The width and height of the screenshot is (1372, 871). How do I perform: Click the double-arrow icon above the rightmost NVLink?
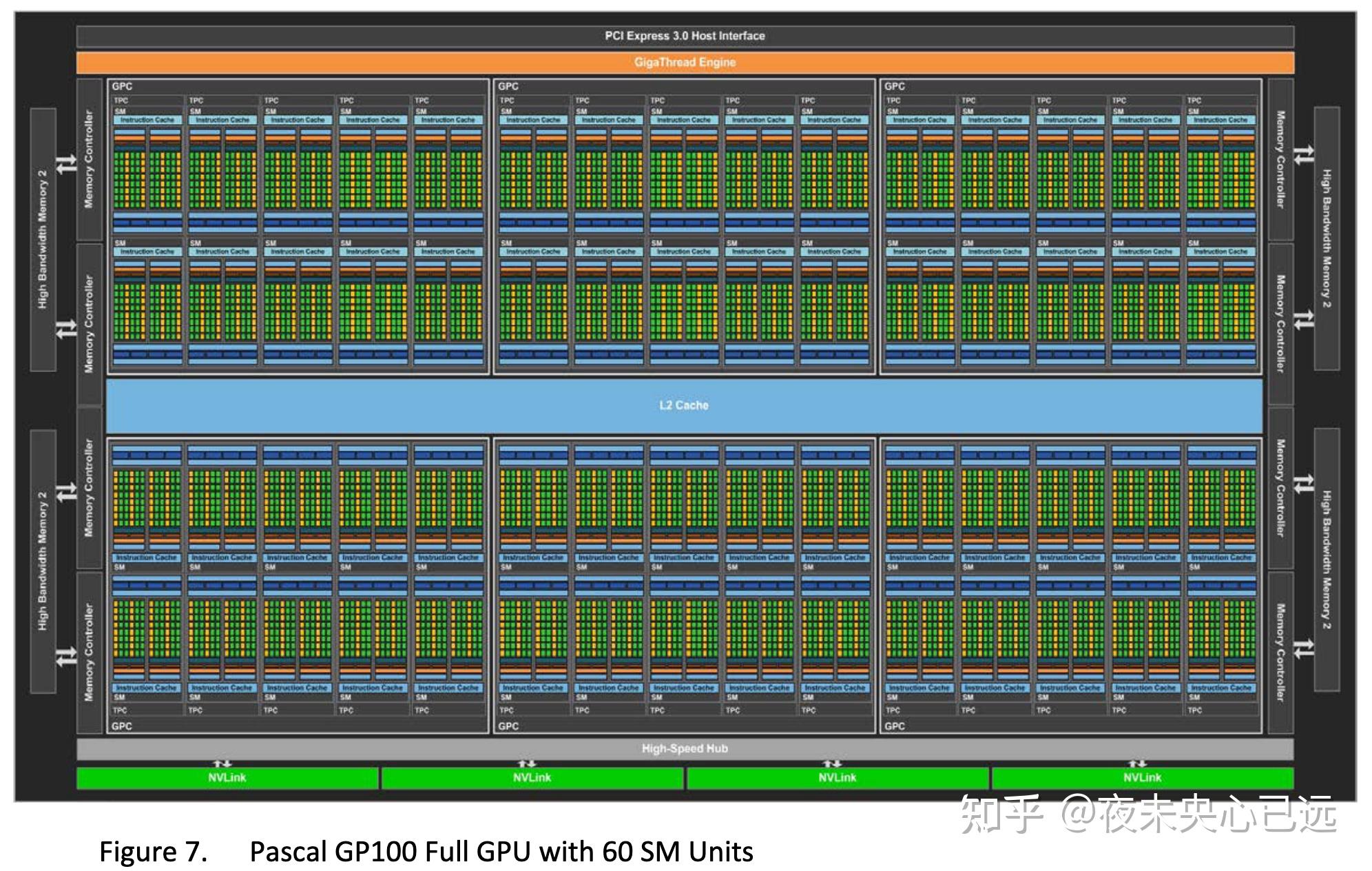click(1137, 764)
